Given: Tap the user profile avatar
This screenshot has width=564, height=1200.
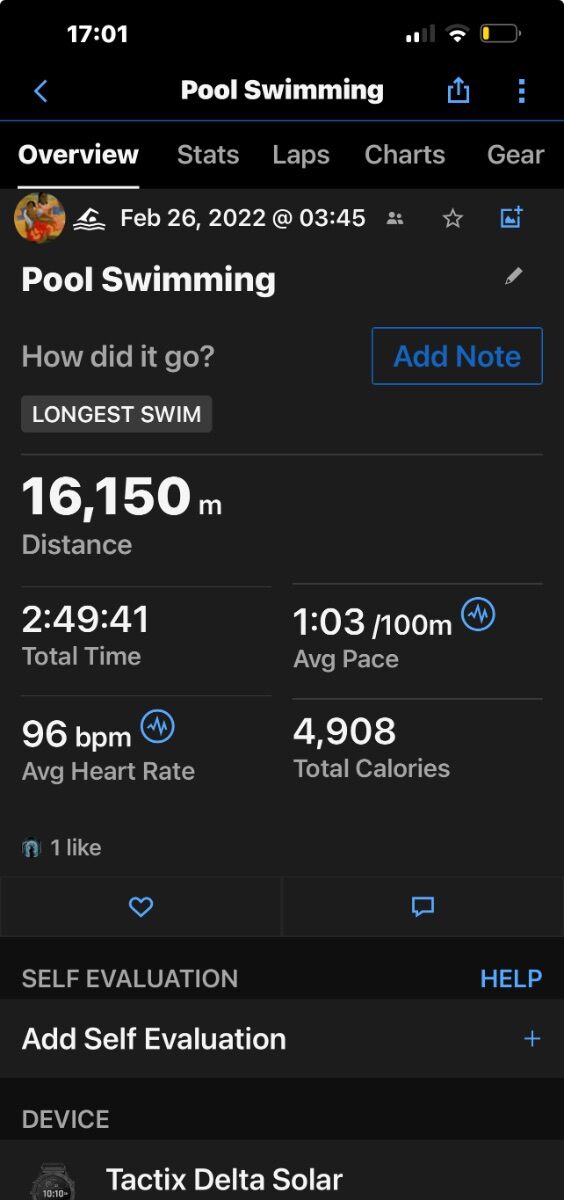Looking at the screenshot, I should coord(40,217).
